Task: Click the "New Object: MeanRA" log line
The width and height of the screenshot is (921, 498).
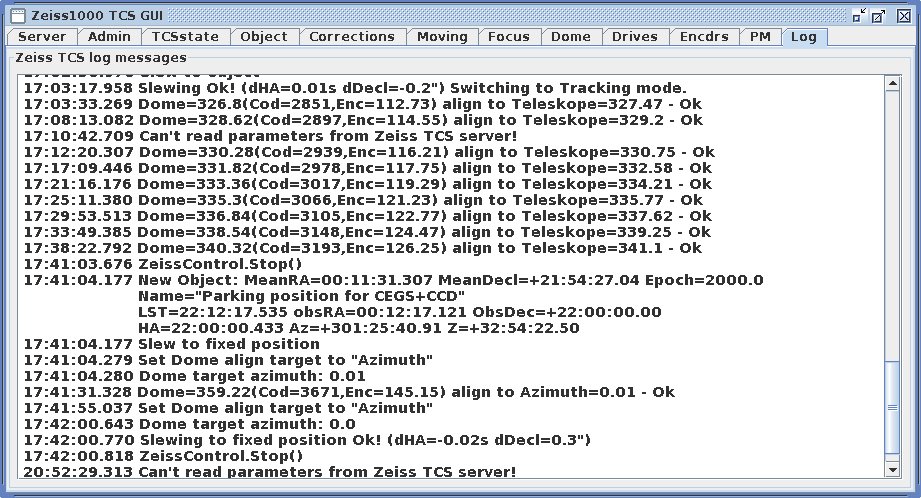Action: tap(393, 280)
